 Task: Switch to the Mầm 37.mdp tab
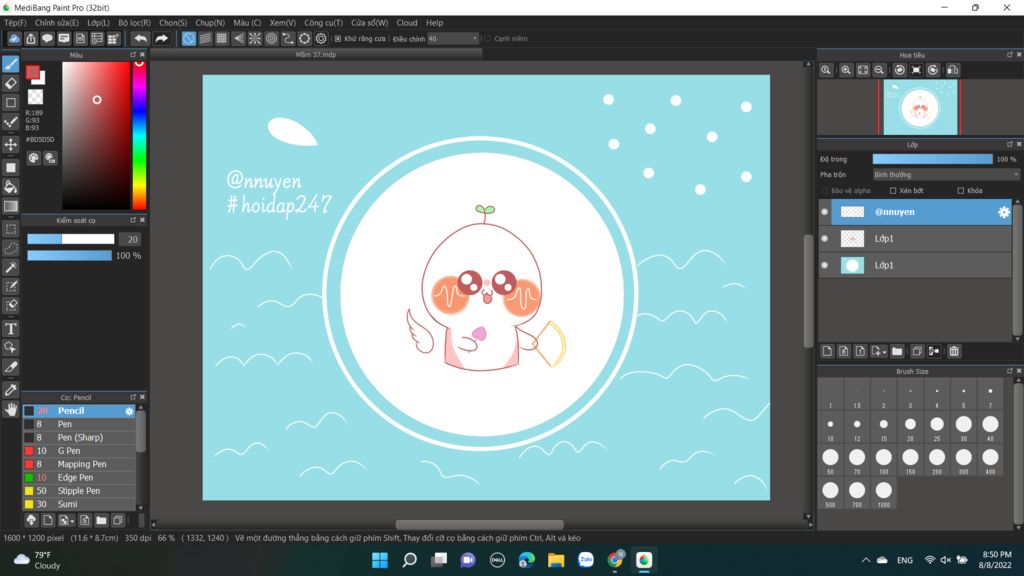click(316, 55)
